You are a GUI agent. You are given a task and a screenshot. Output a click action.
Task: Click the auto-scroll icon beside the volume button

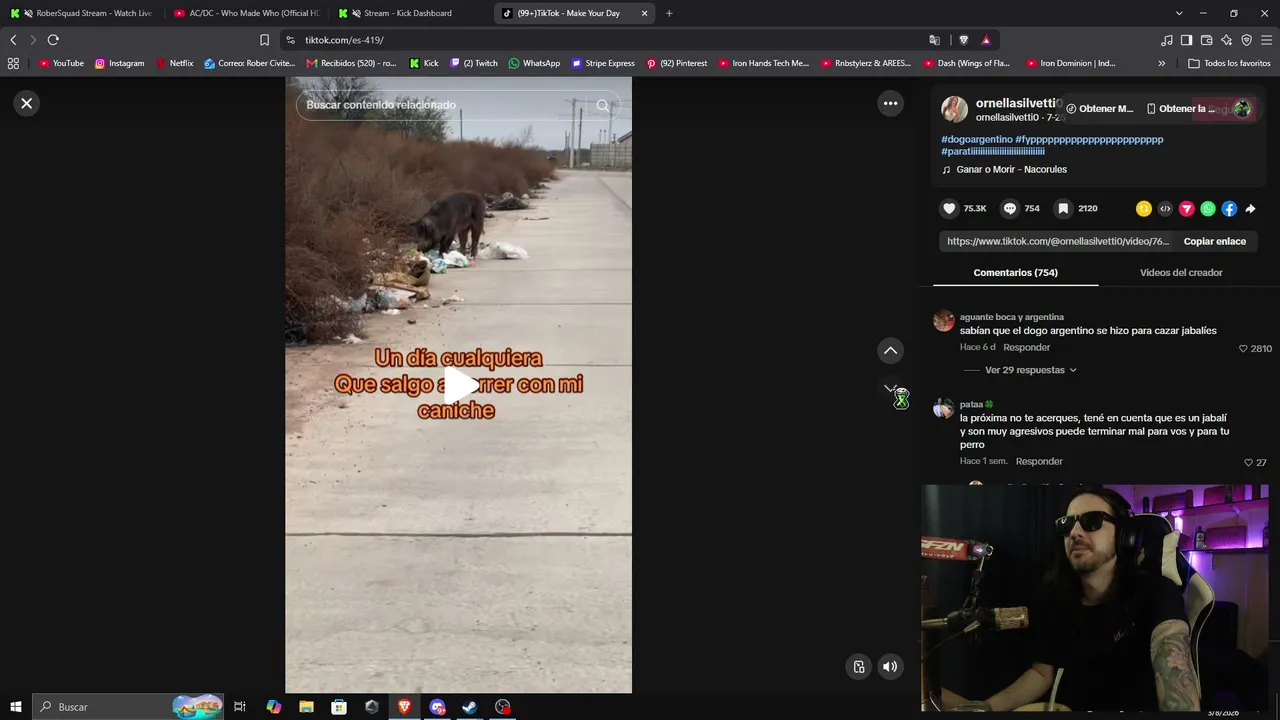point(859,667)
